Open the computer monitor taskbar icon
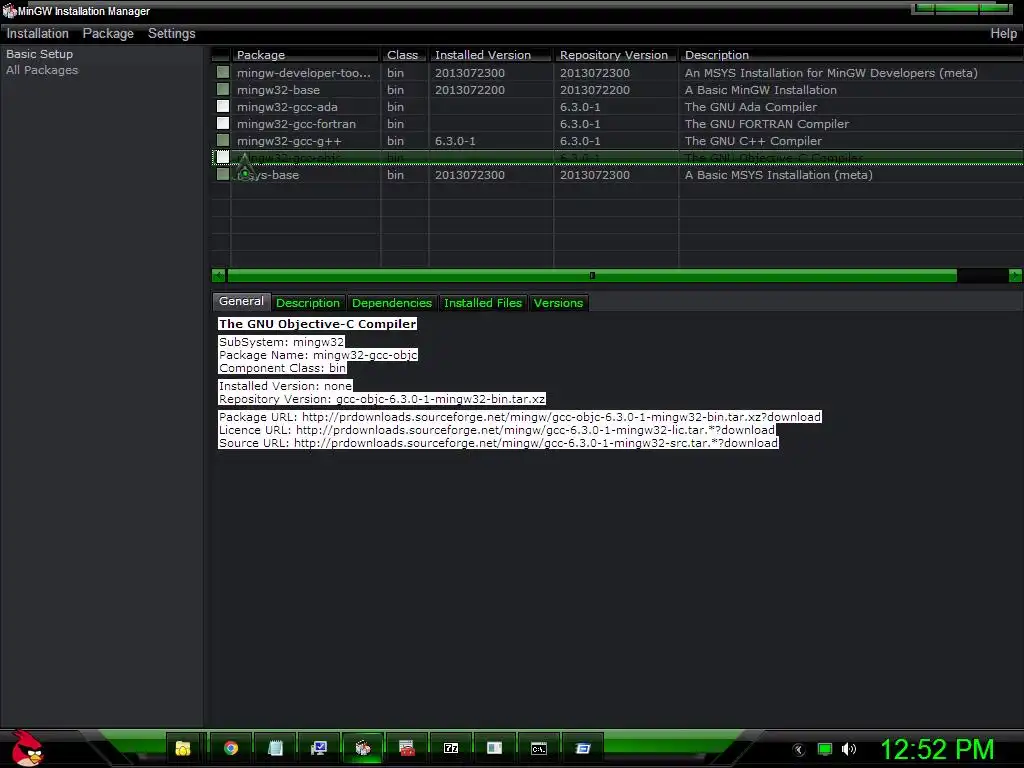 [x=319, y=748]
